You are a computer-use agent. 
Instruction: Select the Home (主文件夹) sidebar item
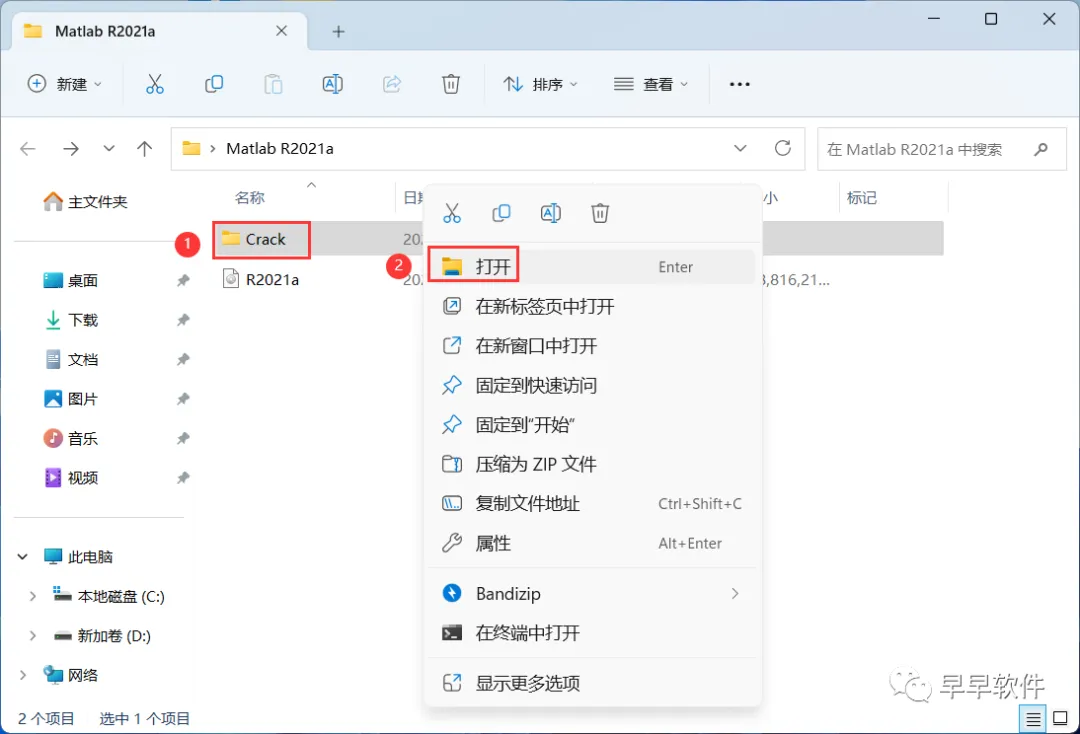85,202
